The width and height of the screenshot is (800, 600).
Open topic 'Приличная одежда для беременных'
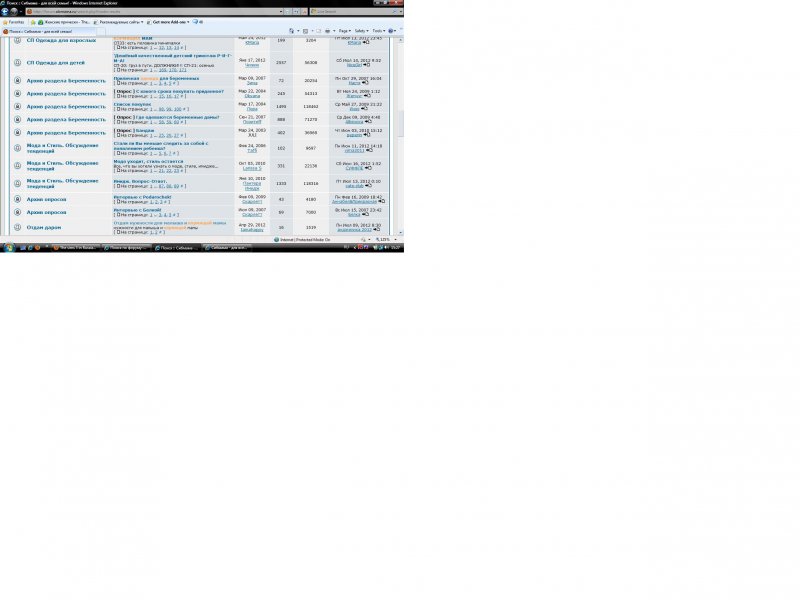point(156,79)
